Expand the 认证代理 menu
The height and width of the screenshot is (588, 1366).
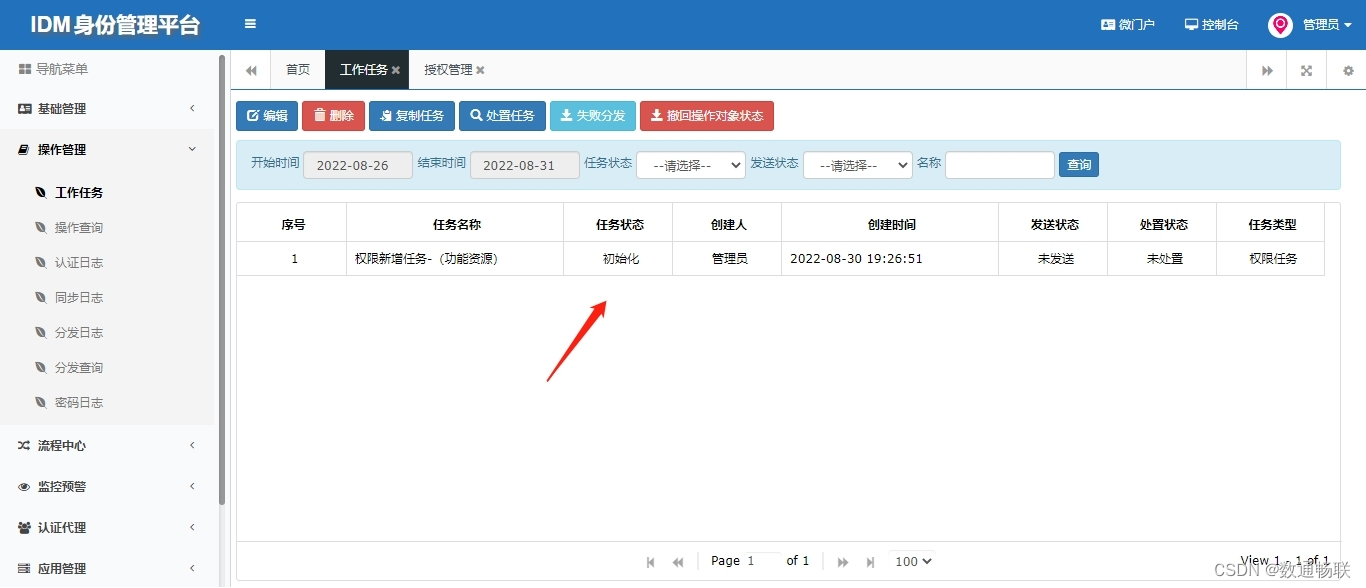[x=107, y=528]
